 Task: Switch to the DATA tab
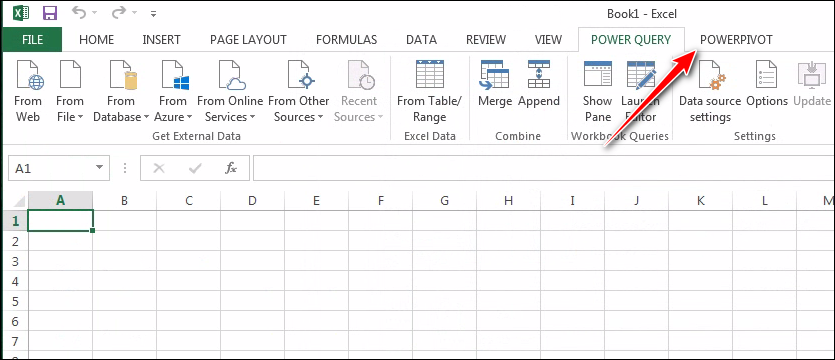click(421, 40)
